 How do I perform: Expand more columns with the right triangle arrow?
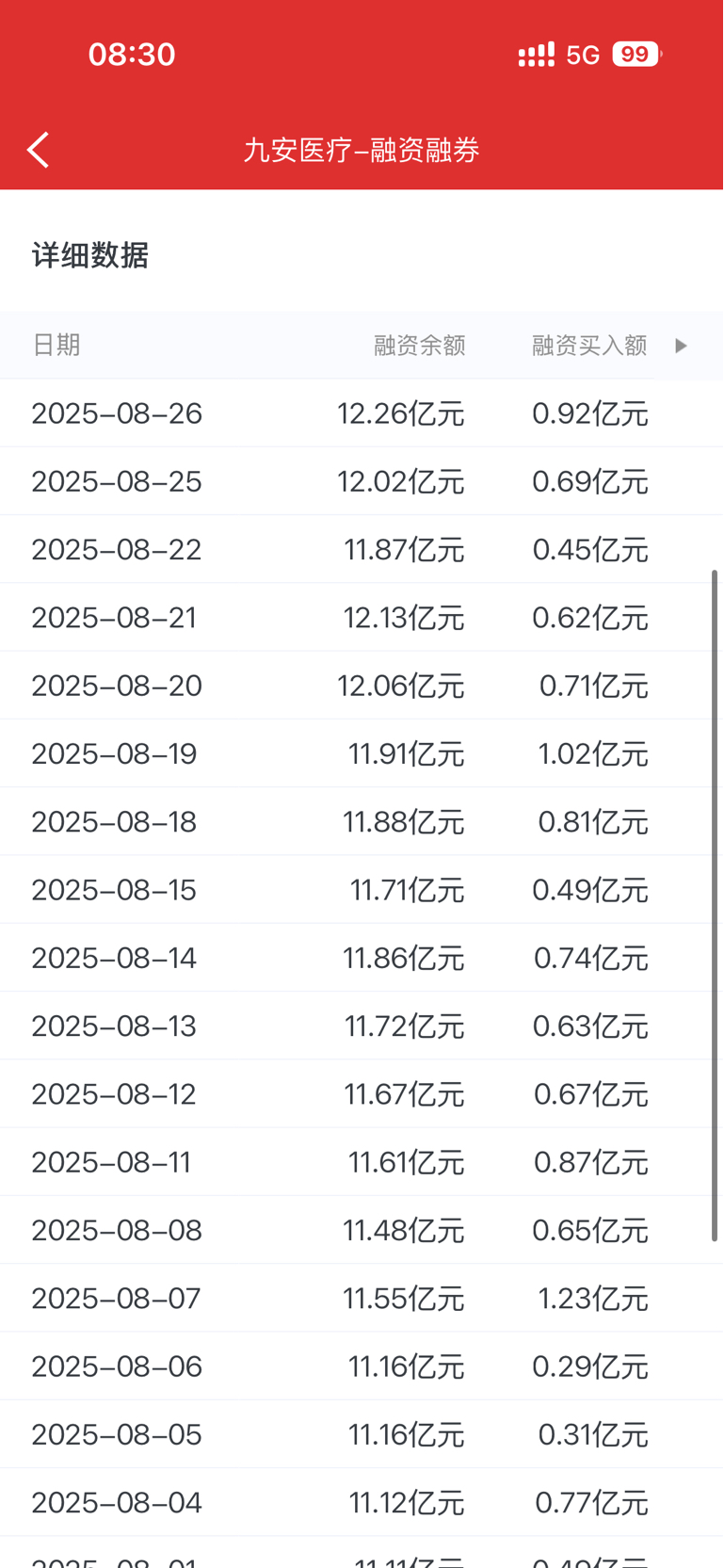pos(681,346)
